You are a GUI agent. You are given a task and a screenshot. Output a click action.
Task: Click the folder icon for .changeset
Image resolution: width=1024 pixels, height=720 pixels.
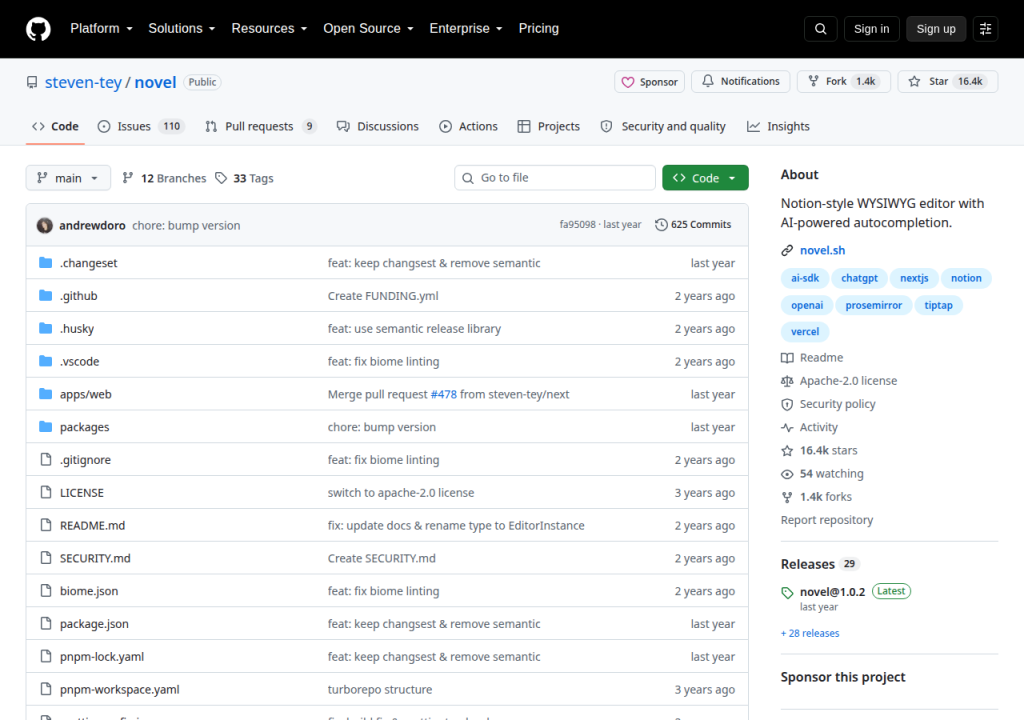pyautogui.click(x=45, y=263)
